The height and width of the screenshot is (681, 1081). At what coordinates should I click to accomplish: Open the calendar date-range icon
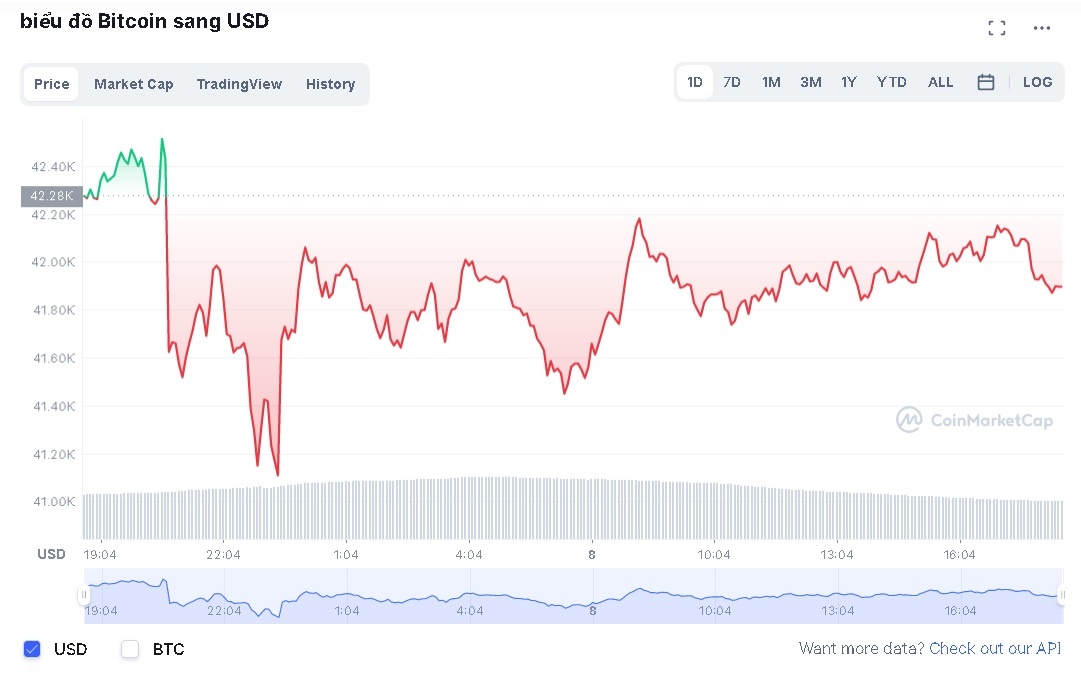(x=986, y=82)
